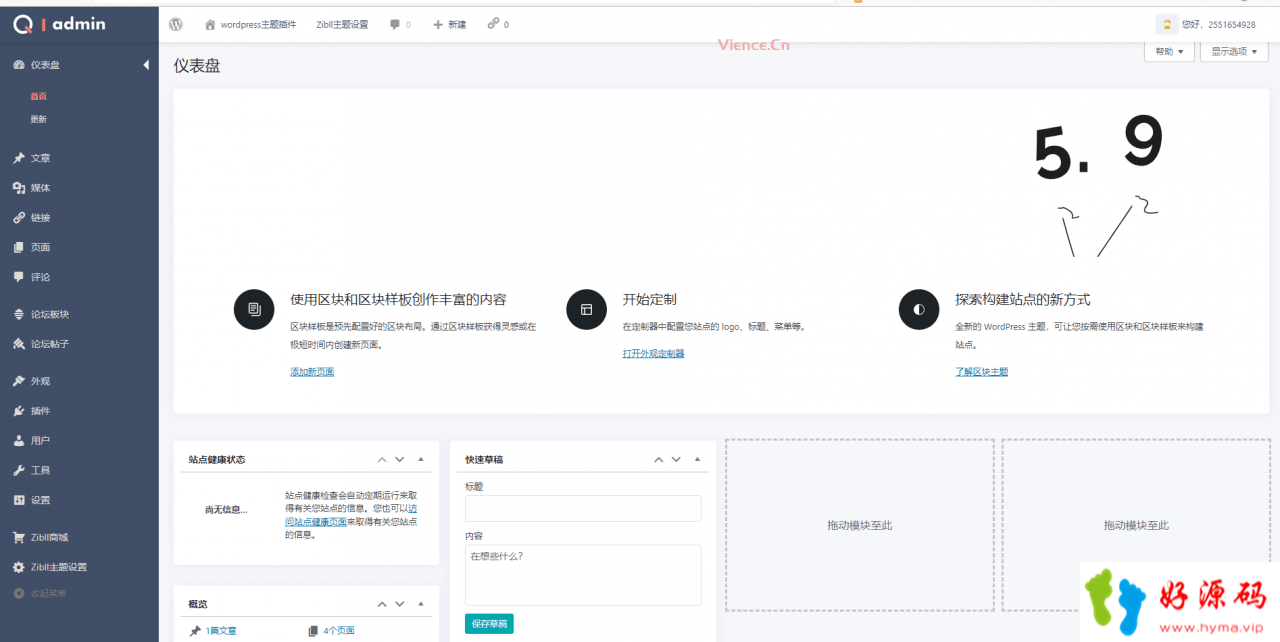
Task: Follow the 添加新页面 link
Action: [x=312, y=372]
